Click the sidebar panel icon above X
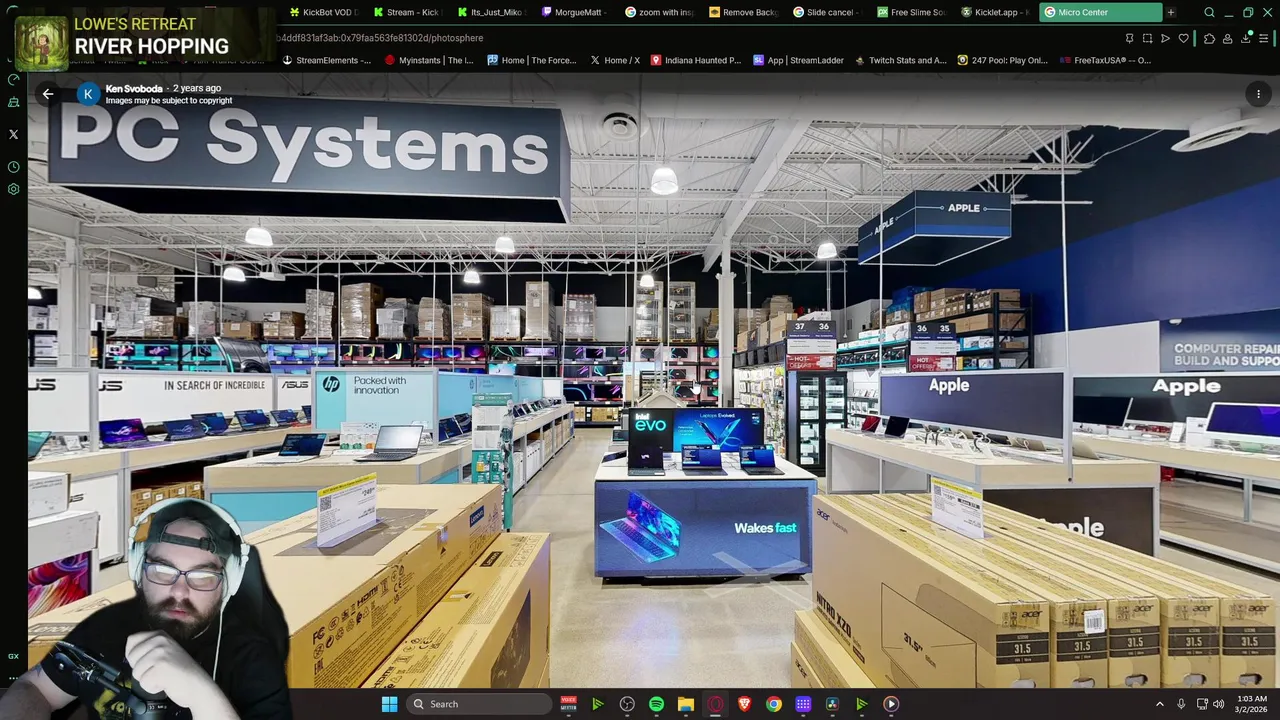Image resolution: width=1280 pixels, height=720 pixels. 13,102
